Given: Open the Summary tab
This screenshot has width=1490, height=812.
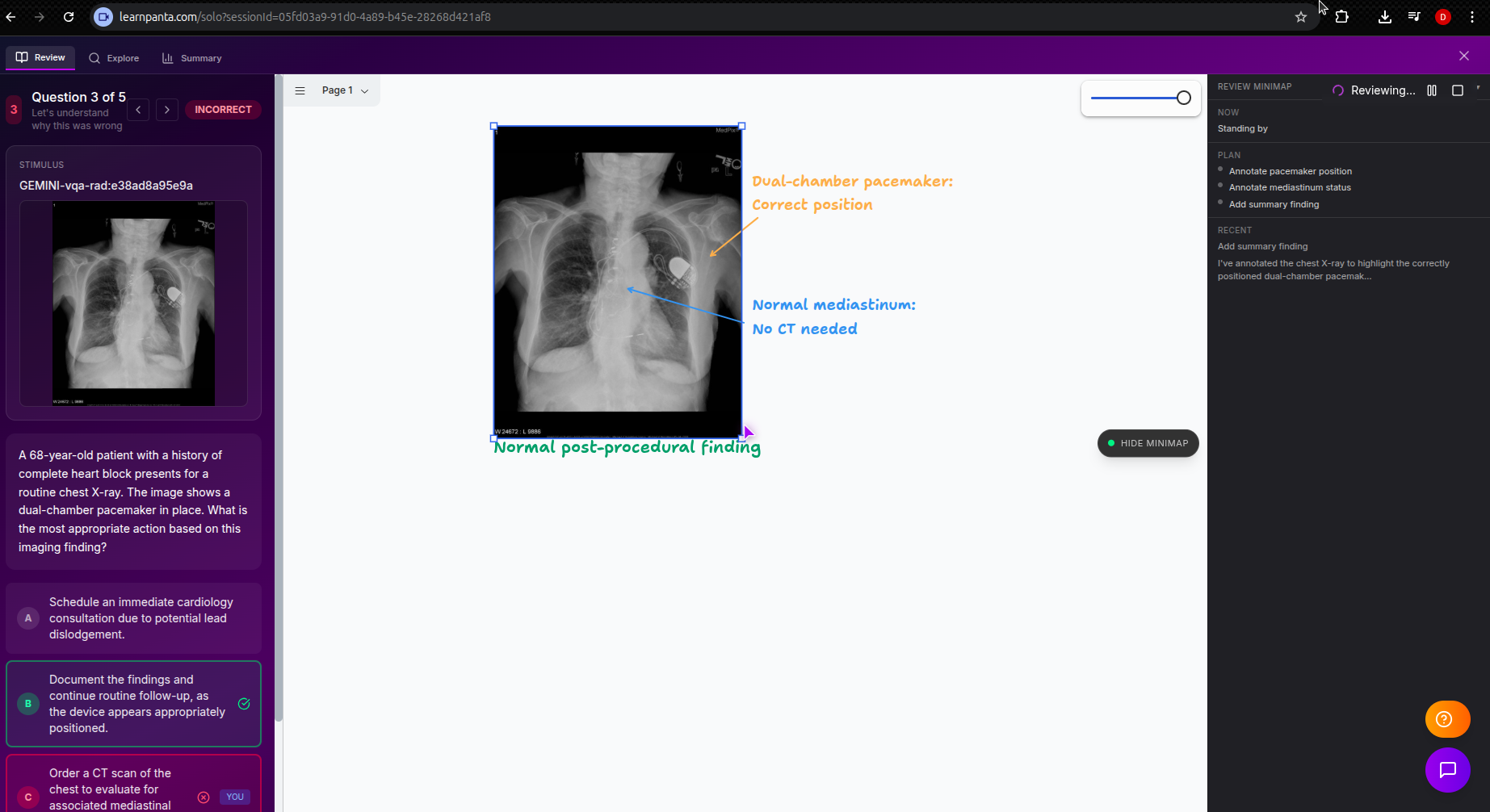Looking at the screenshot, I should [191, 58].
